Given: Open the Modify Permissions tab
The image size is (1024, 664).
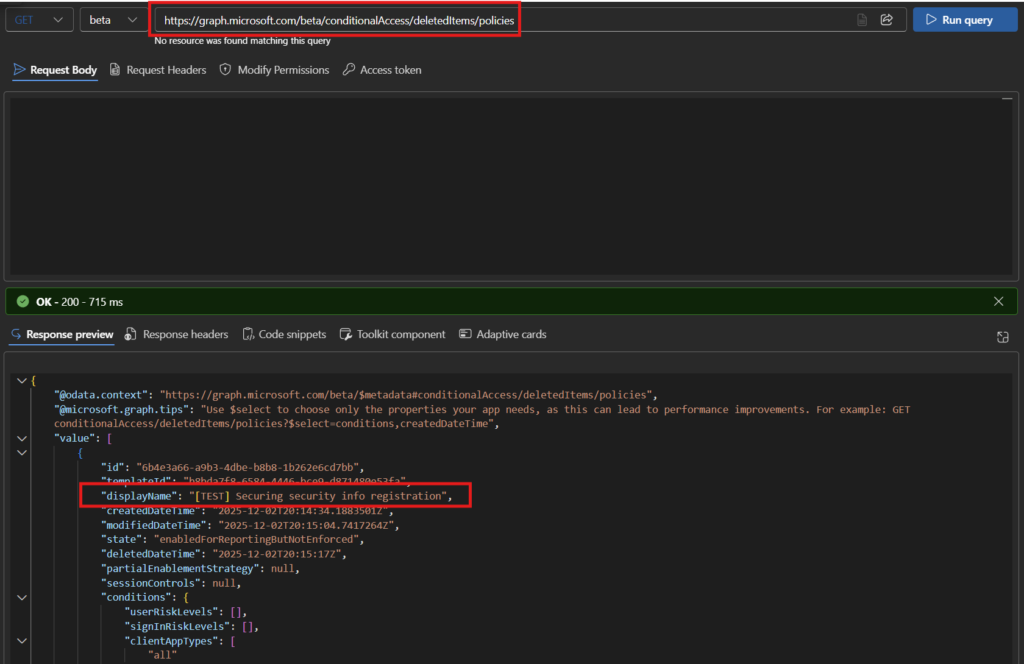Looking at the screenshot, I should (274, 70).
